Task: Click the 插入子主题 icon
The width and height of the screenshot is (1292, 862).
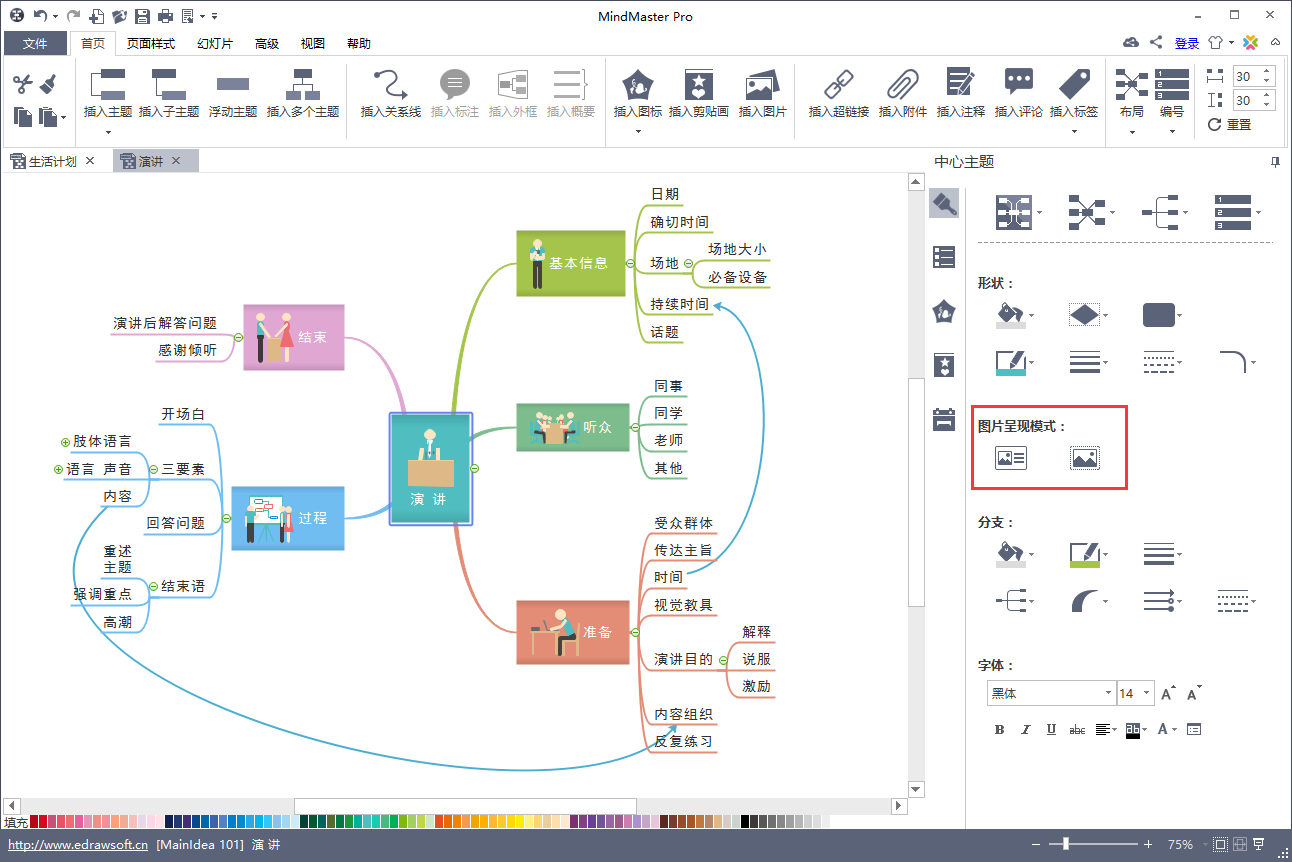Action: coord(168,84)
